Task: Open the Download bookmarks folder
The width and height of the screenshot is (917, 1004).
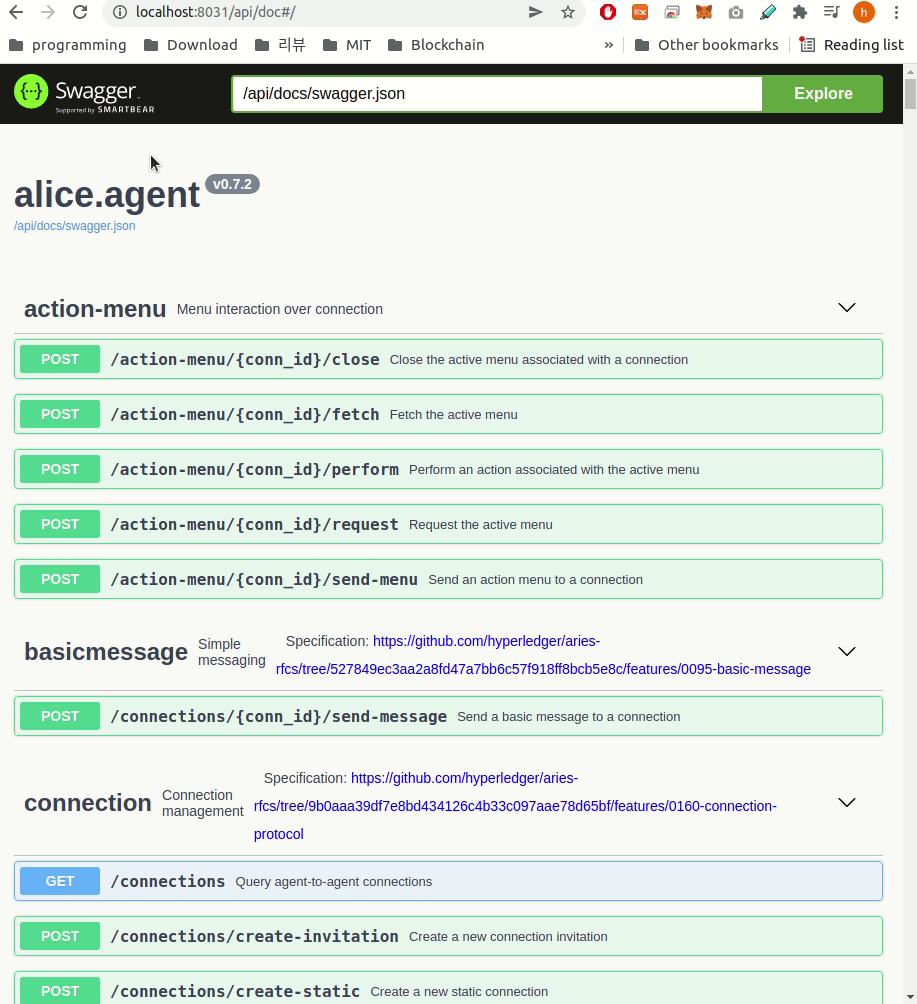Action: point(191,45)
